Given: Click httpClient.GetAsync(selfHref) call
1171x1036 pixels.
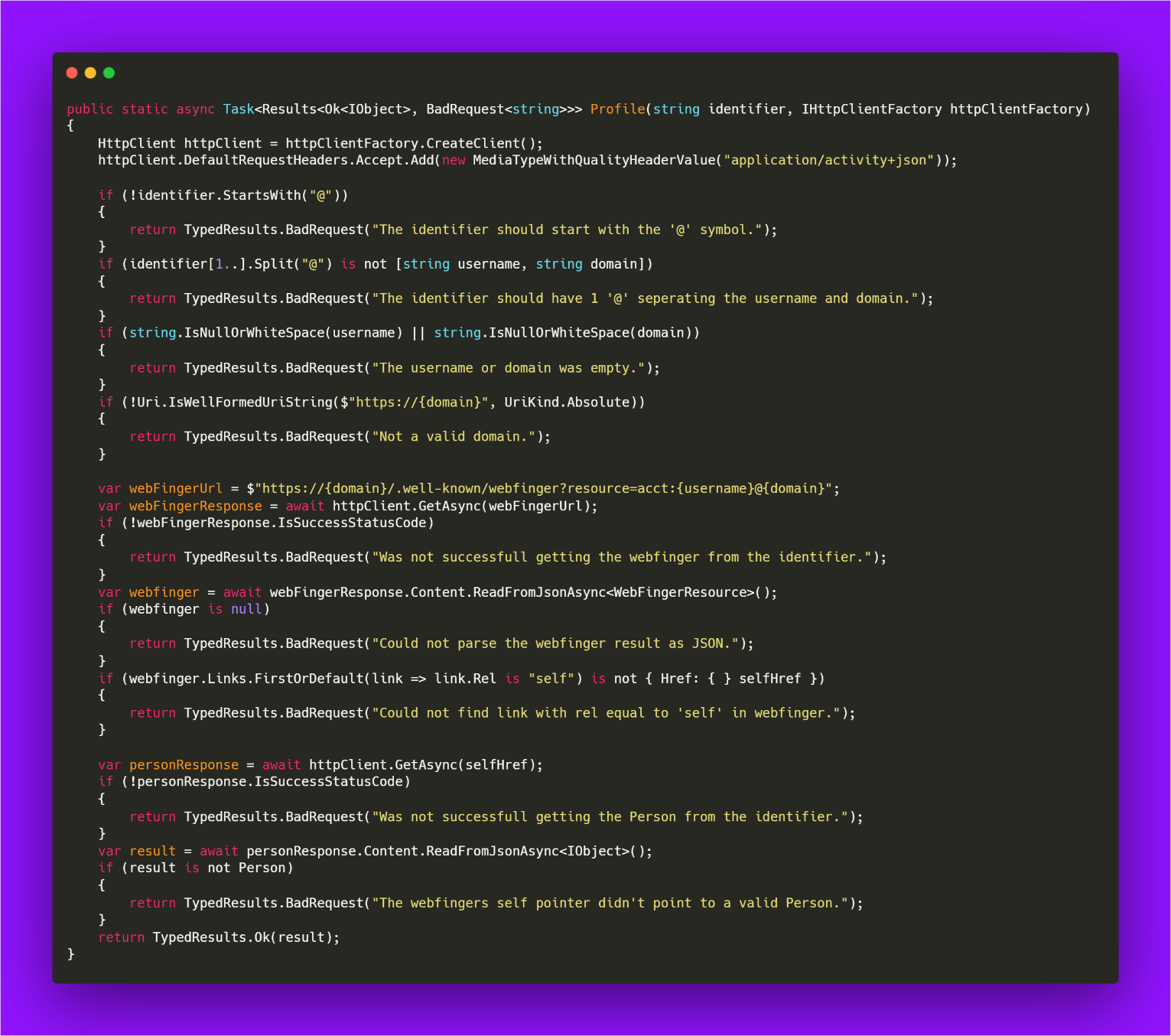Looking at the screenshot, I should (x=425, y=765).
